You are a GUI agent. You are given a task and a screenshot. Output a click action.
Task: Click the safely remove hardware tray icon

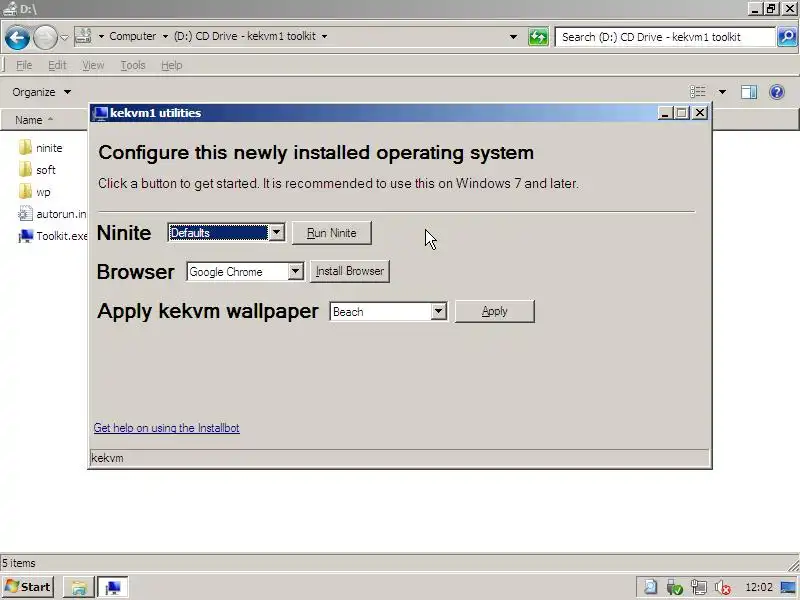tap(674, 587)
